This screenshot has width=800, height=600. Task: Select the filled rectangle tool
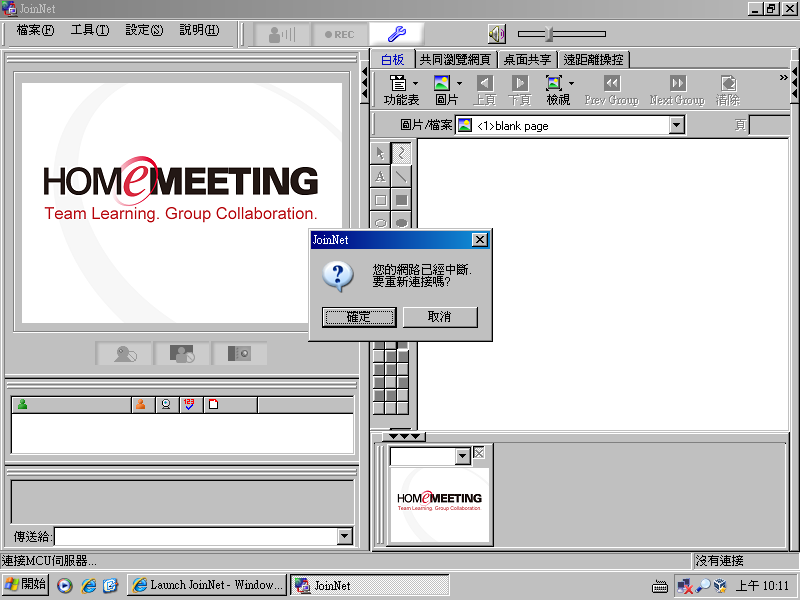402,200
